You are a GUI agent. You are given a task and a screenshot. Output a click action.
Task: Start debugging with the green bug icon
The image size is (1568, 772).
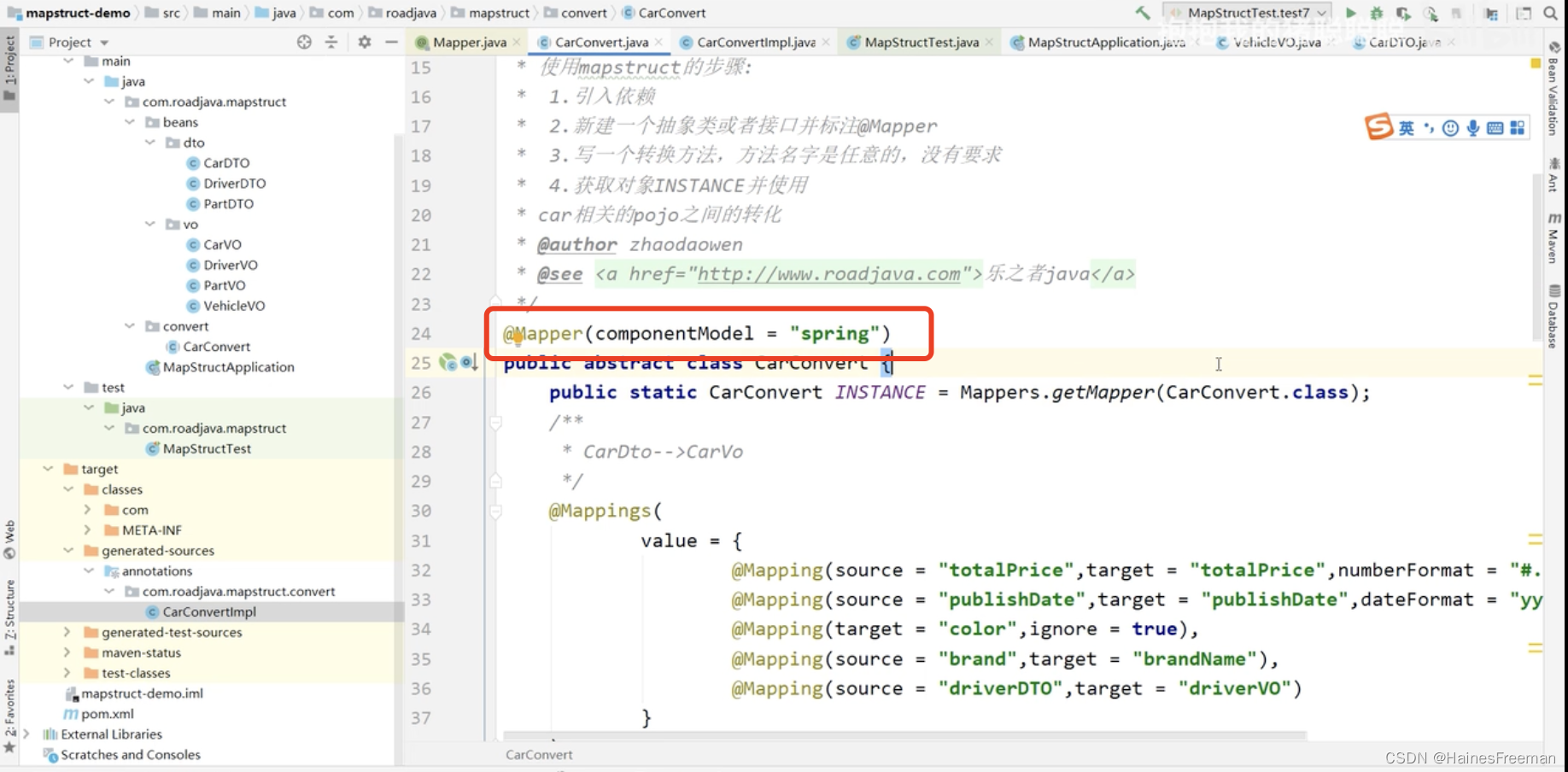click(x=1377, y=13)
